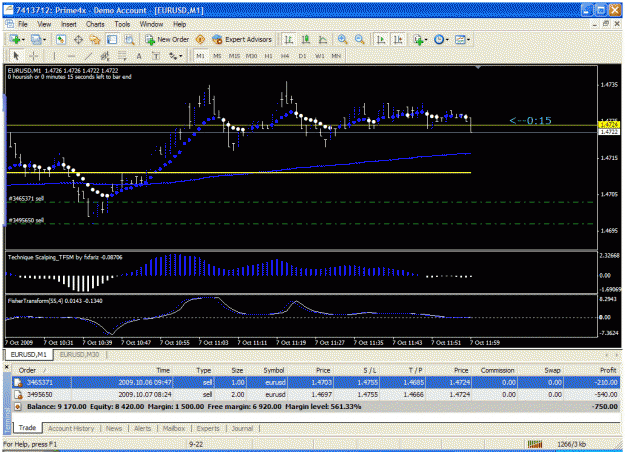The width and height of the screenshot is (625, 452).
Task: Click the Terminal window toolbar icon
Action: pyautogui.click(x=112, y=39)
